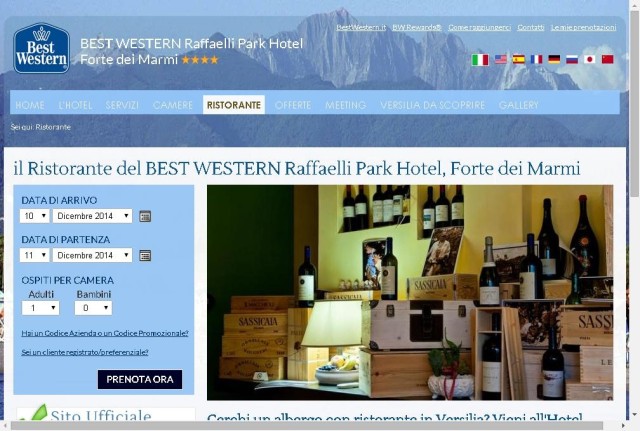Pick the Chinese flag language icon

607,59
